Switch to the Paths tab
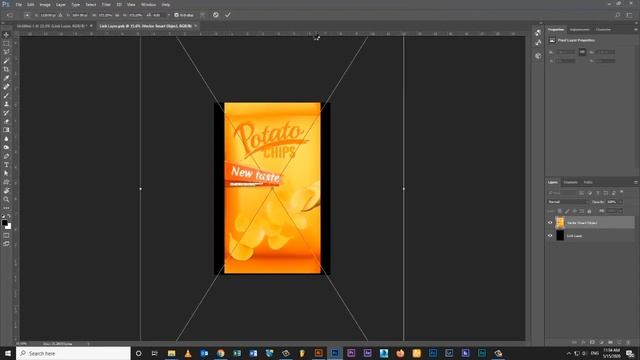640x360 pixels. pos(588,182)
